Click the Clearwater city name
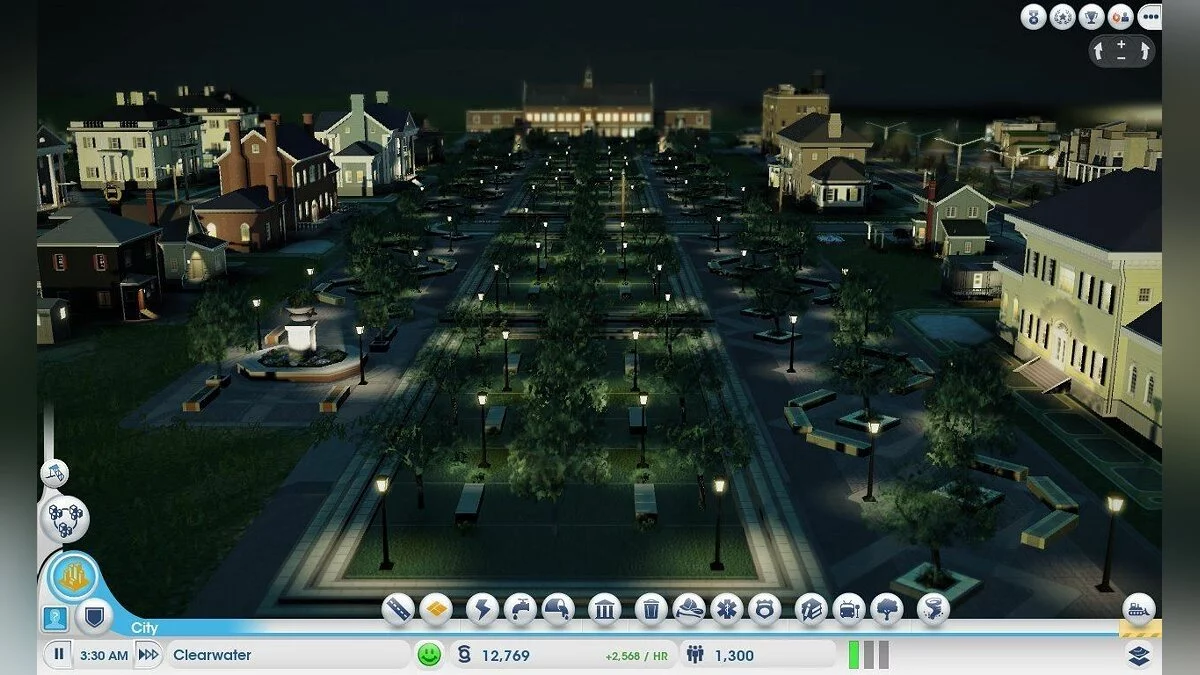 212,656
